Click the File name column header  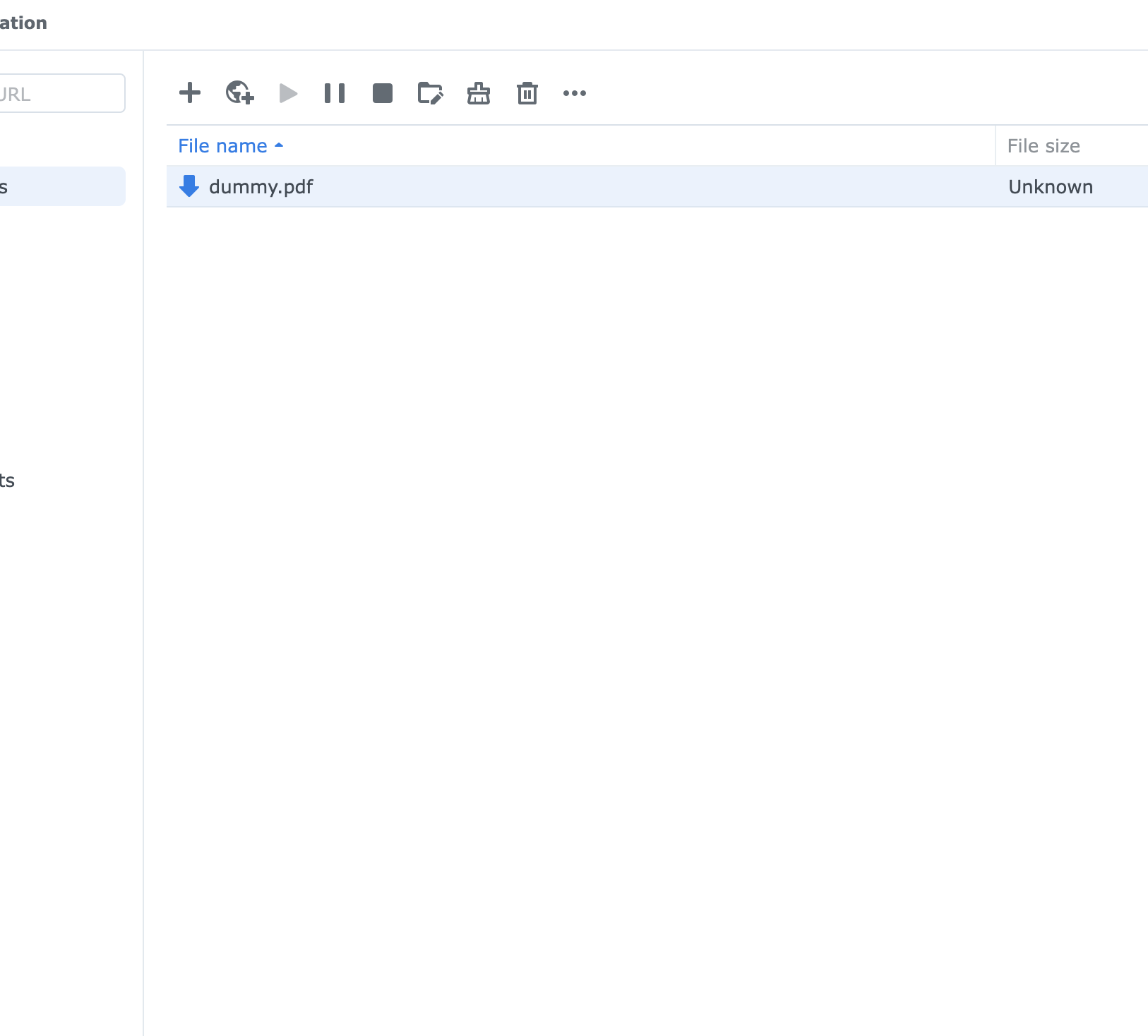click(223, 145)
